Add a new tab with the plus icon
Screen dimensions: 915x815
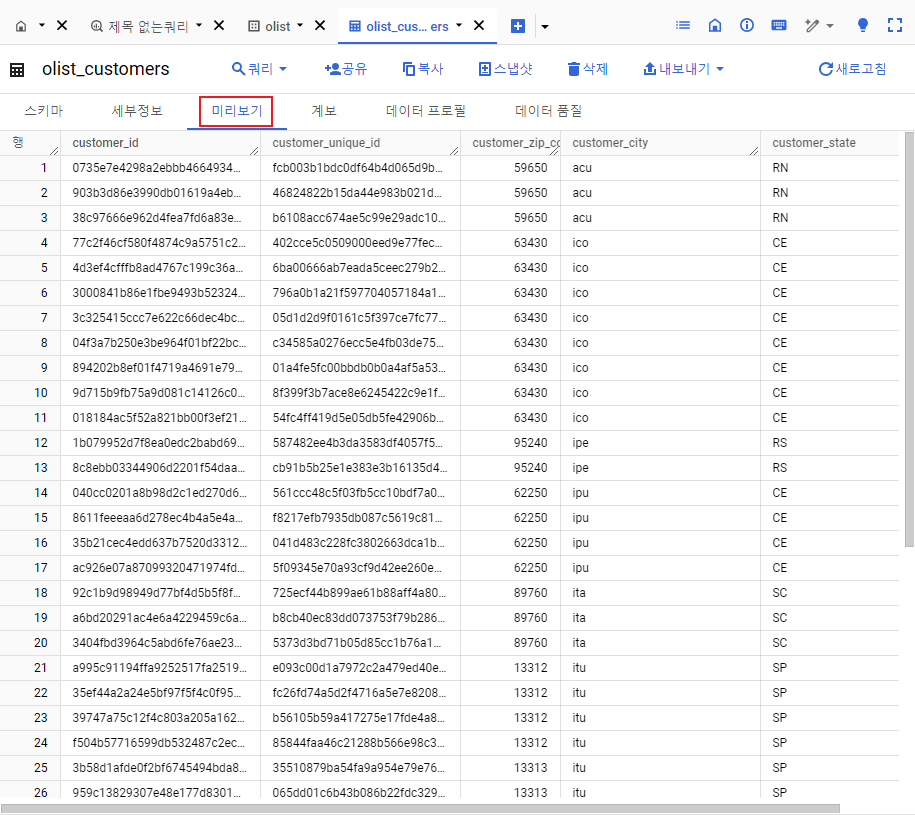[518, 26]
